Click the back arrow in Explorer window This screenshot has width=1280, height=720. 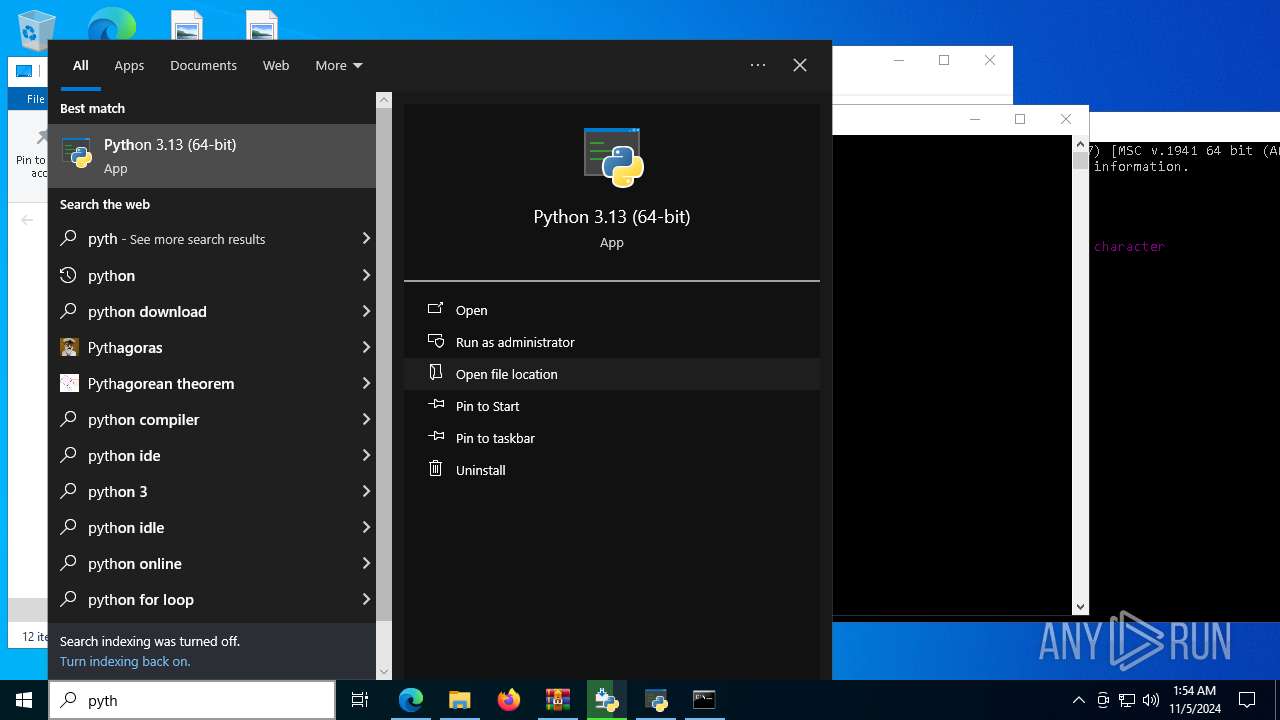click(x=27, y=220)
